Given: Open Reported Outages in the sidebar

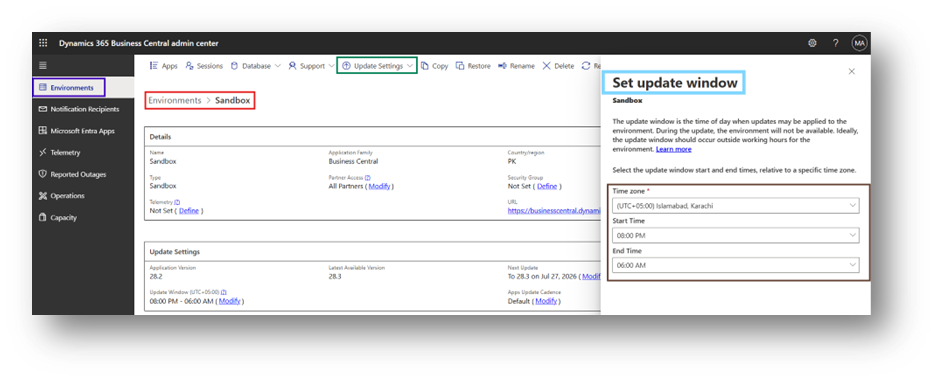Looking at the screenshot, I should pos(83,174).
